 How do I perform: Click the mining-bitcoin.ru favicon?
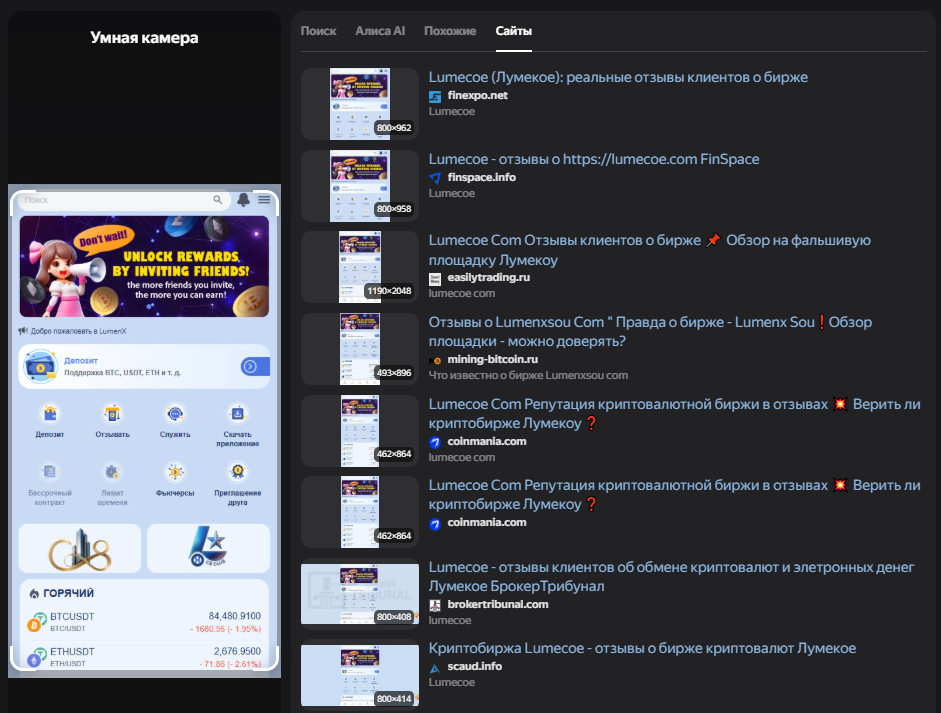coord(435,360)
